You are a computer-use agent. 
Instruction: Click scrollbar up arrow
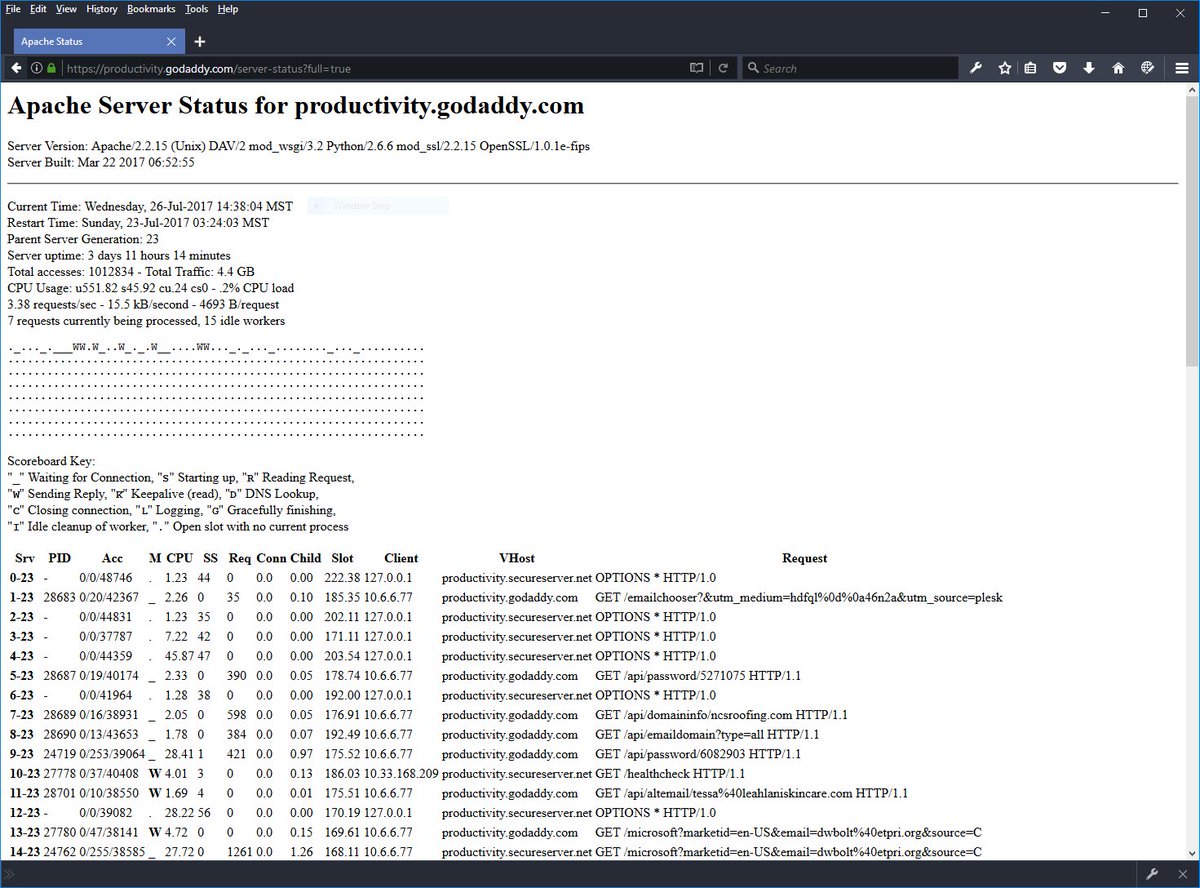pos(1192,90)
